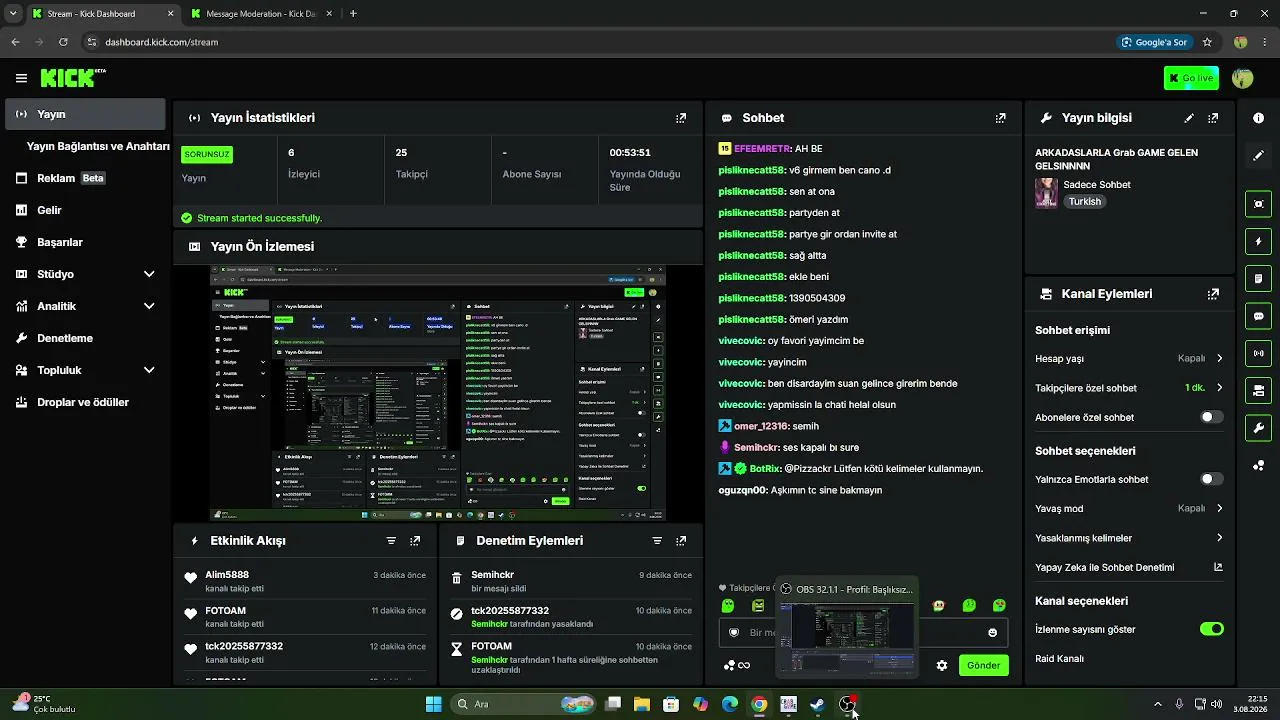Image resolution: width=1280 pixels, height=720 pixels.
Task: Reload the page in browser
Action: (63, 42)
